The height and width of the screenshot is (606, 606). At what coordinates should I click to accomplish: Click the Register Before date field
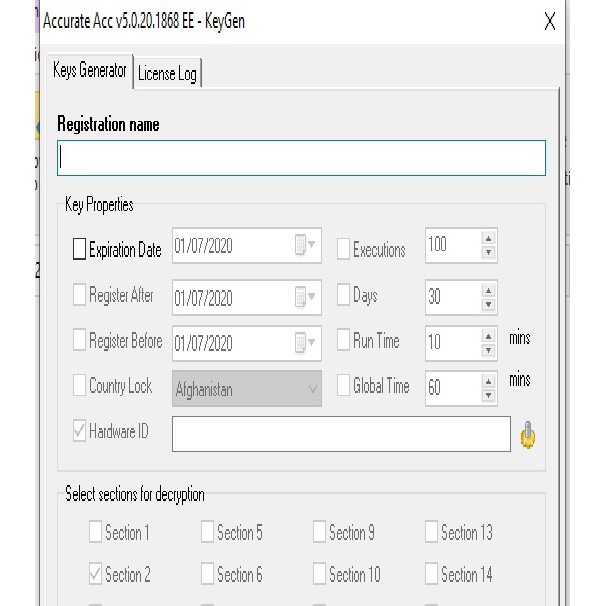tap(247, 343)
